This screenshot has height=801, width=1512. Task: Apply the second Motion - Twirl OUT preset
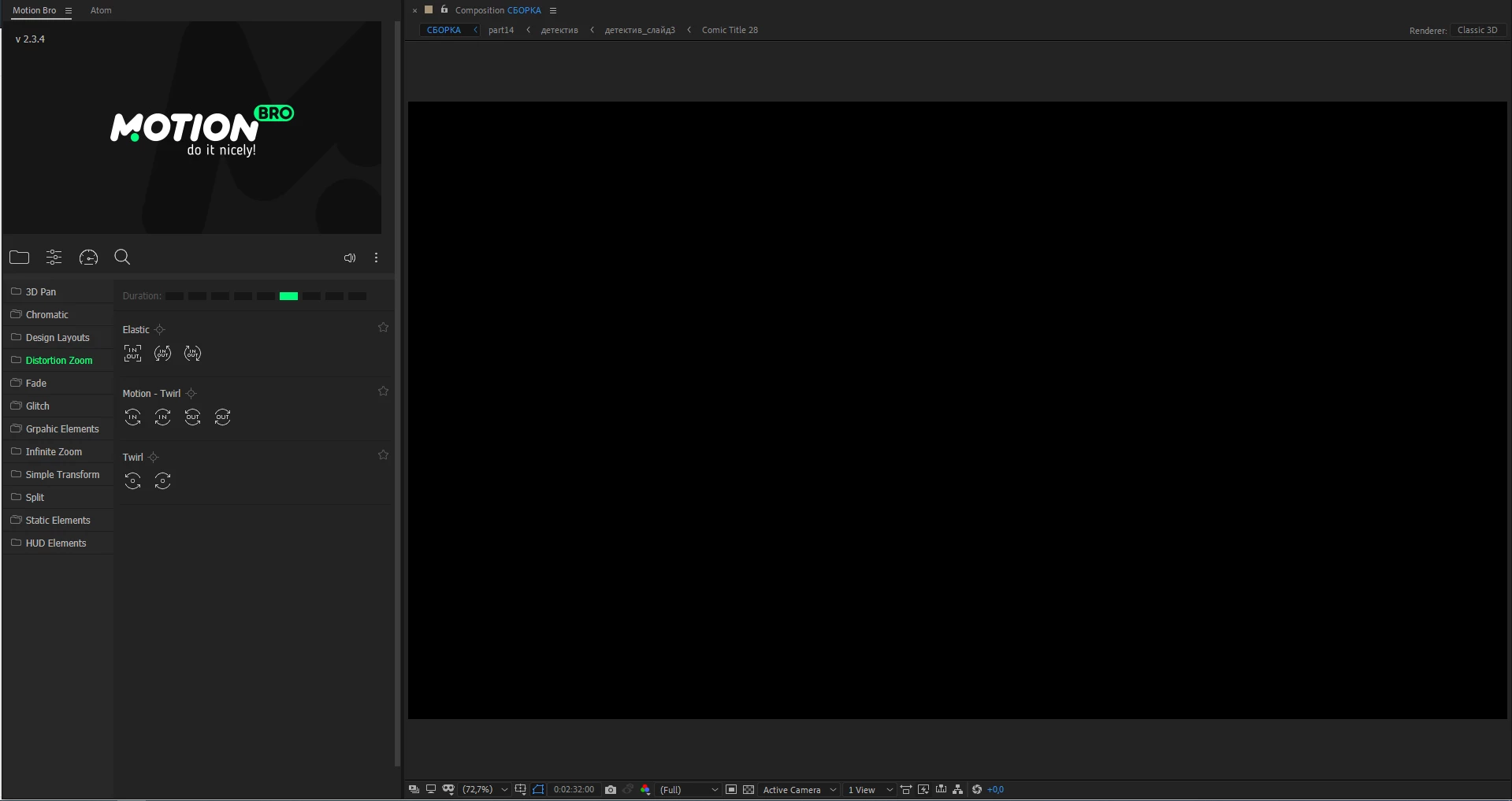point(222,417)
